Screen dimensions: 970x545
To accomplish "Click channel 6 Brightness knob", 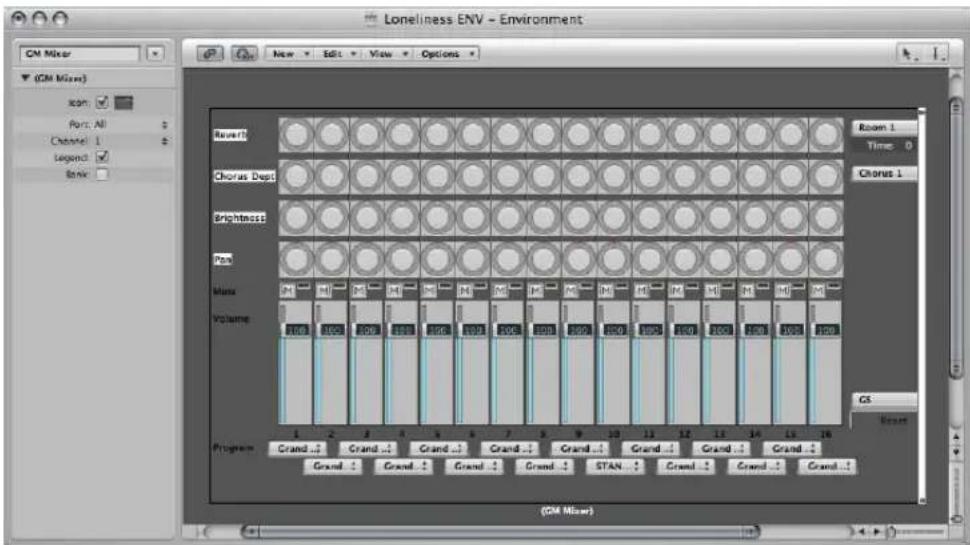I will click(x=473, y=218).
